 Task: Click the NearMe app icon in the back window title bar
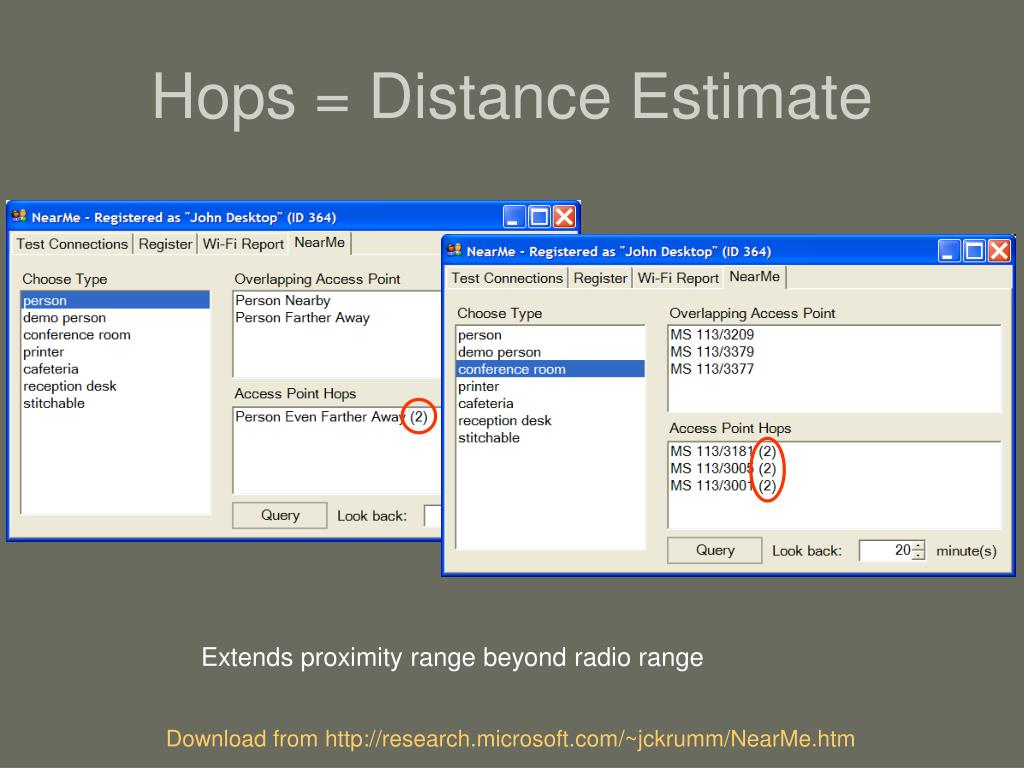(x=19, y=216)
